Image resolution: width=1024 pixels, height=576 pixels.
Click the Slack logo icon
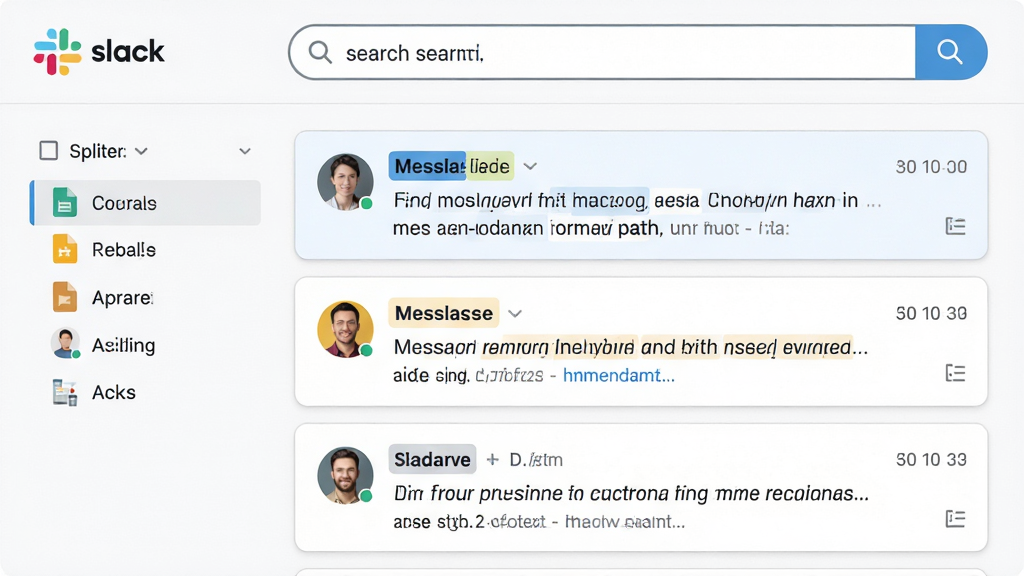[x=57, y=52]
